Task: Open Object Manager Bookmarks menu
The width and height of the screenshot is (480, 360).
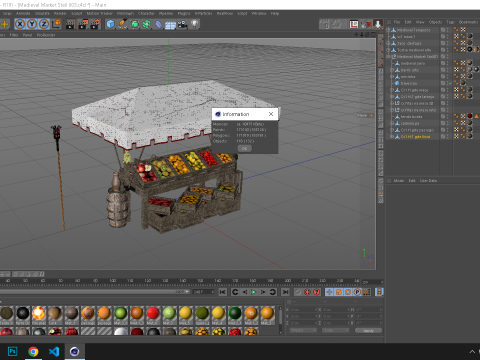Action: (468, 22)
